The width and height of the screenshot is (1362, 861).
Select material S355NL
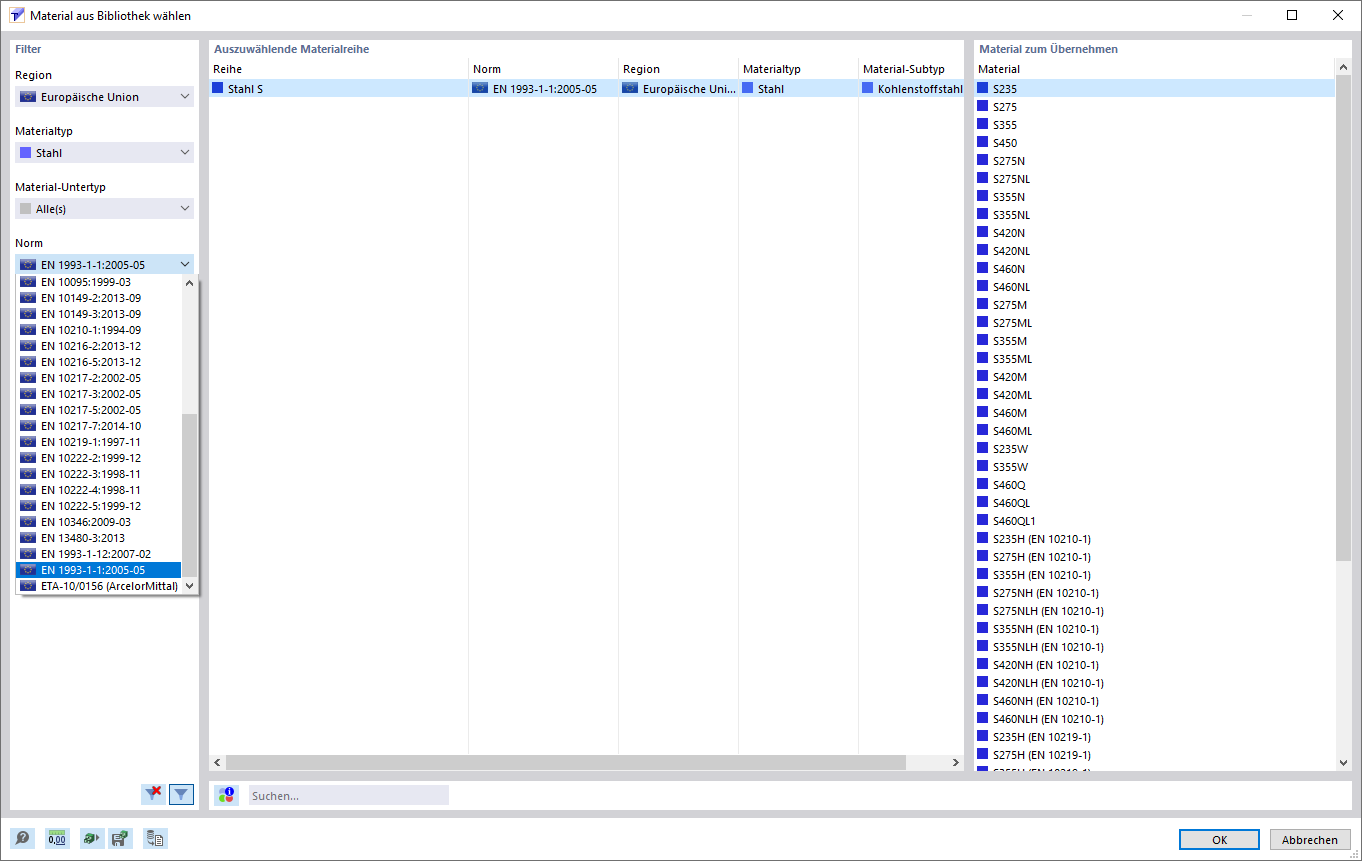pyautogui.click(x=1155, y=215)
